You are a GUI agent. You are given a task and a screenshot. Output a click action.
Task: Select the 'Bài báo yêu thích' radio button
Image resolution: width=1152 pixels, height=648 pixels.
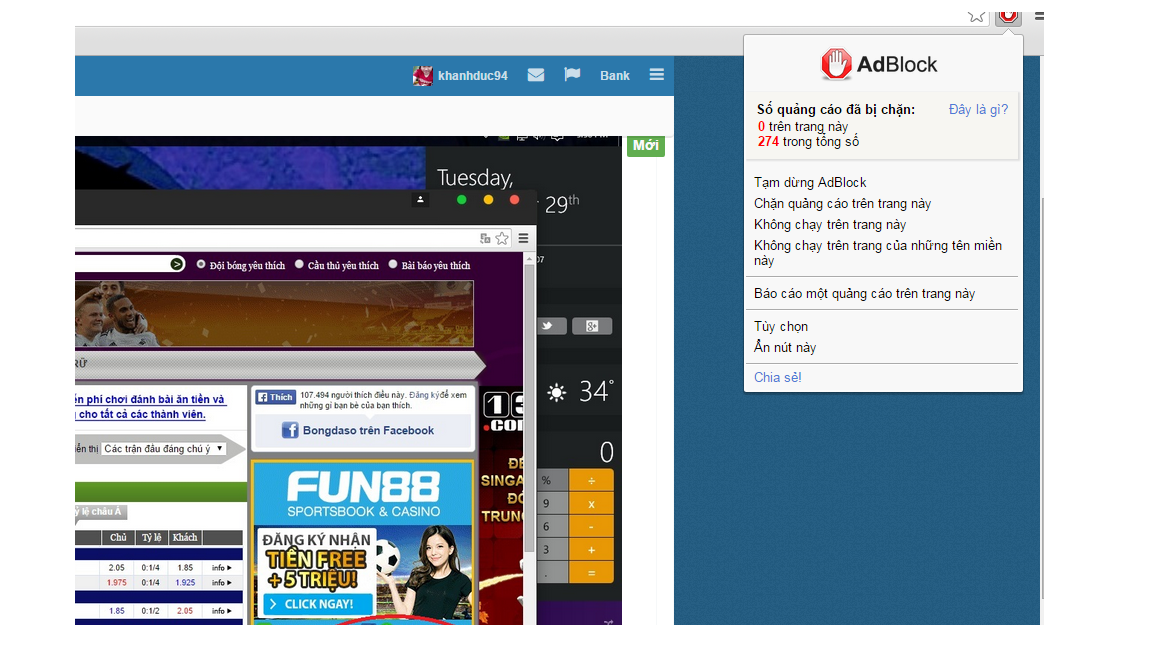point(393,265)
